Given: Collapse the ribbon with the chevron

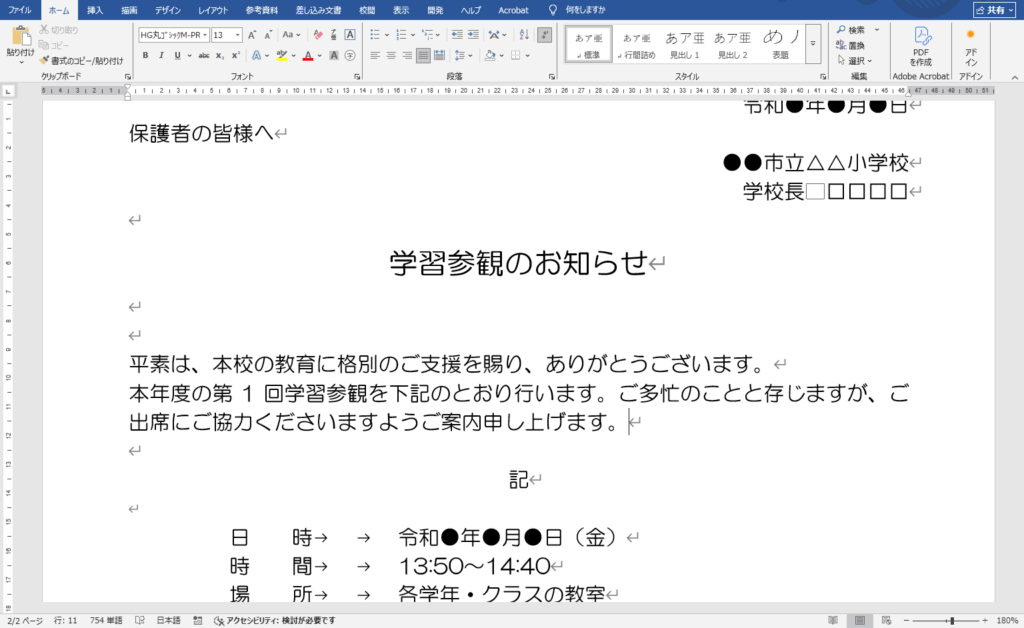Looking at the screenshot, I should 1014,77.
